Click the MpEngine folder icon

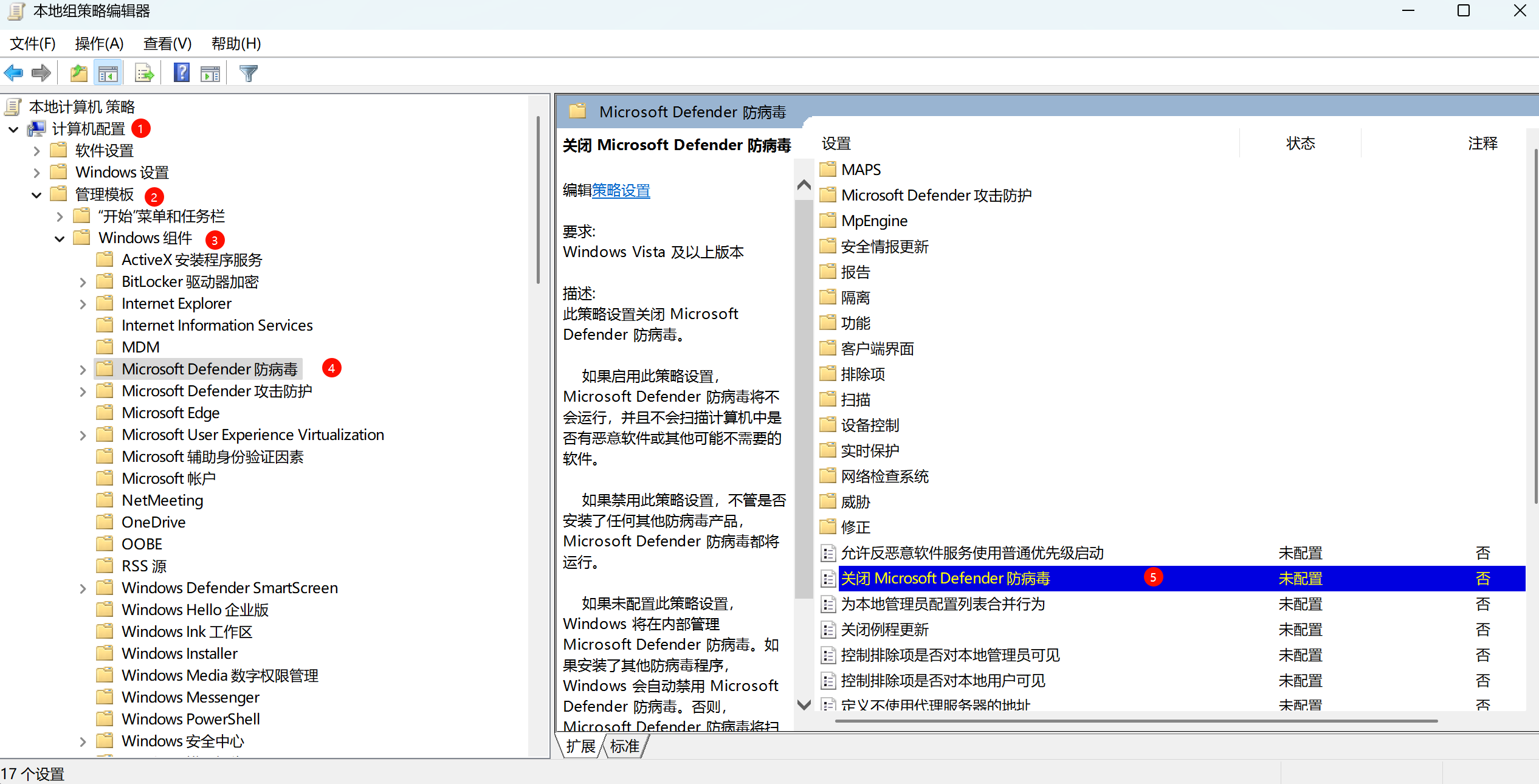(828, 221)
